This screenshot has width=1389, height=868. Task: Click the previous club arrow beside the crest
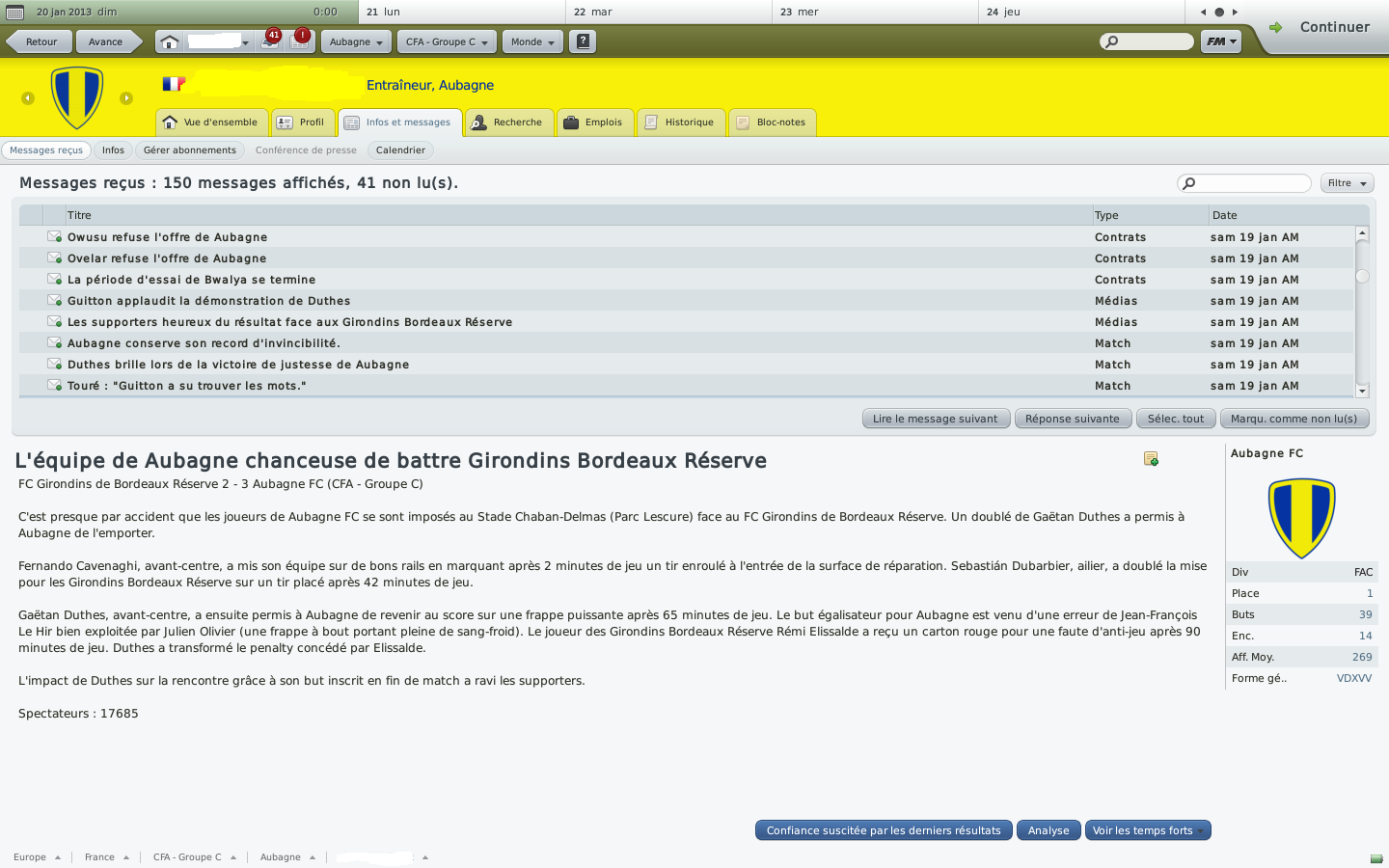click(x=28, y=98)
